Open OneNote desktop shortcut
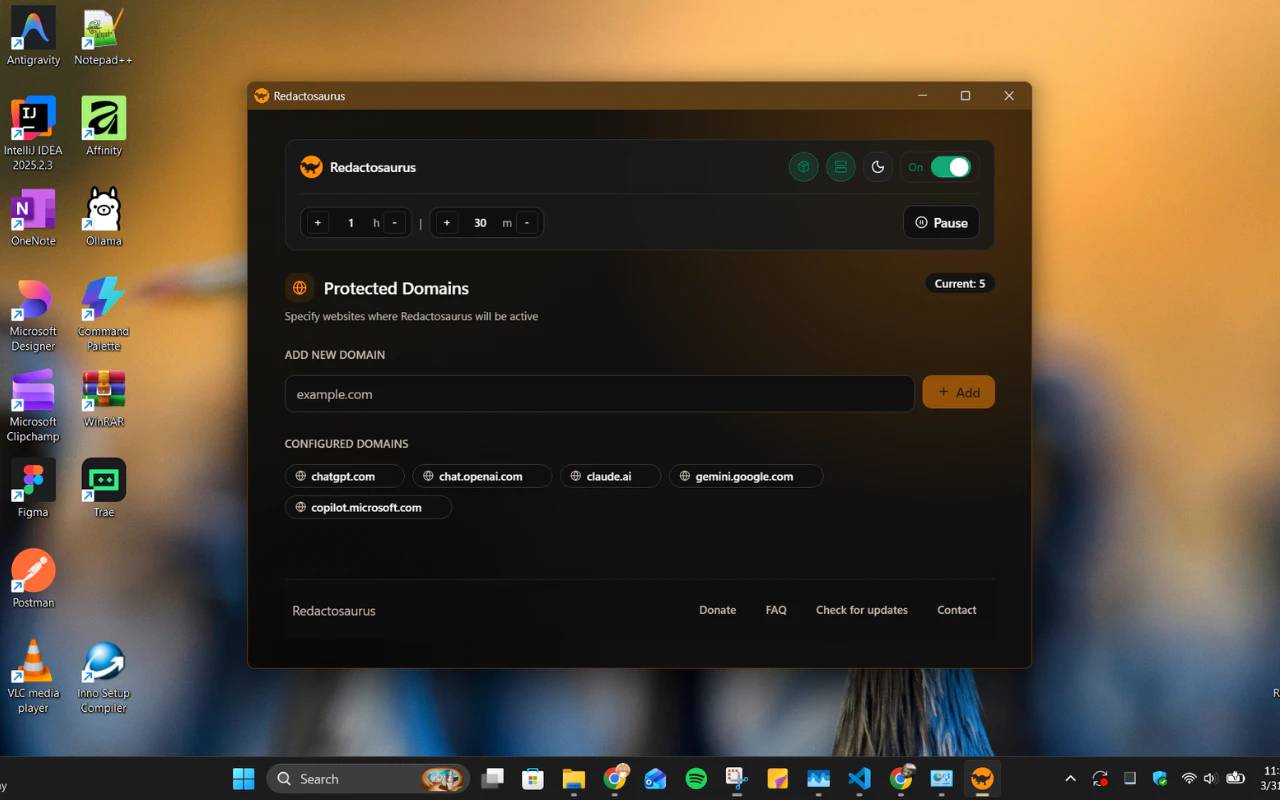This screenshot has height=800, width=1280. (x=33, y=218)
